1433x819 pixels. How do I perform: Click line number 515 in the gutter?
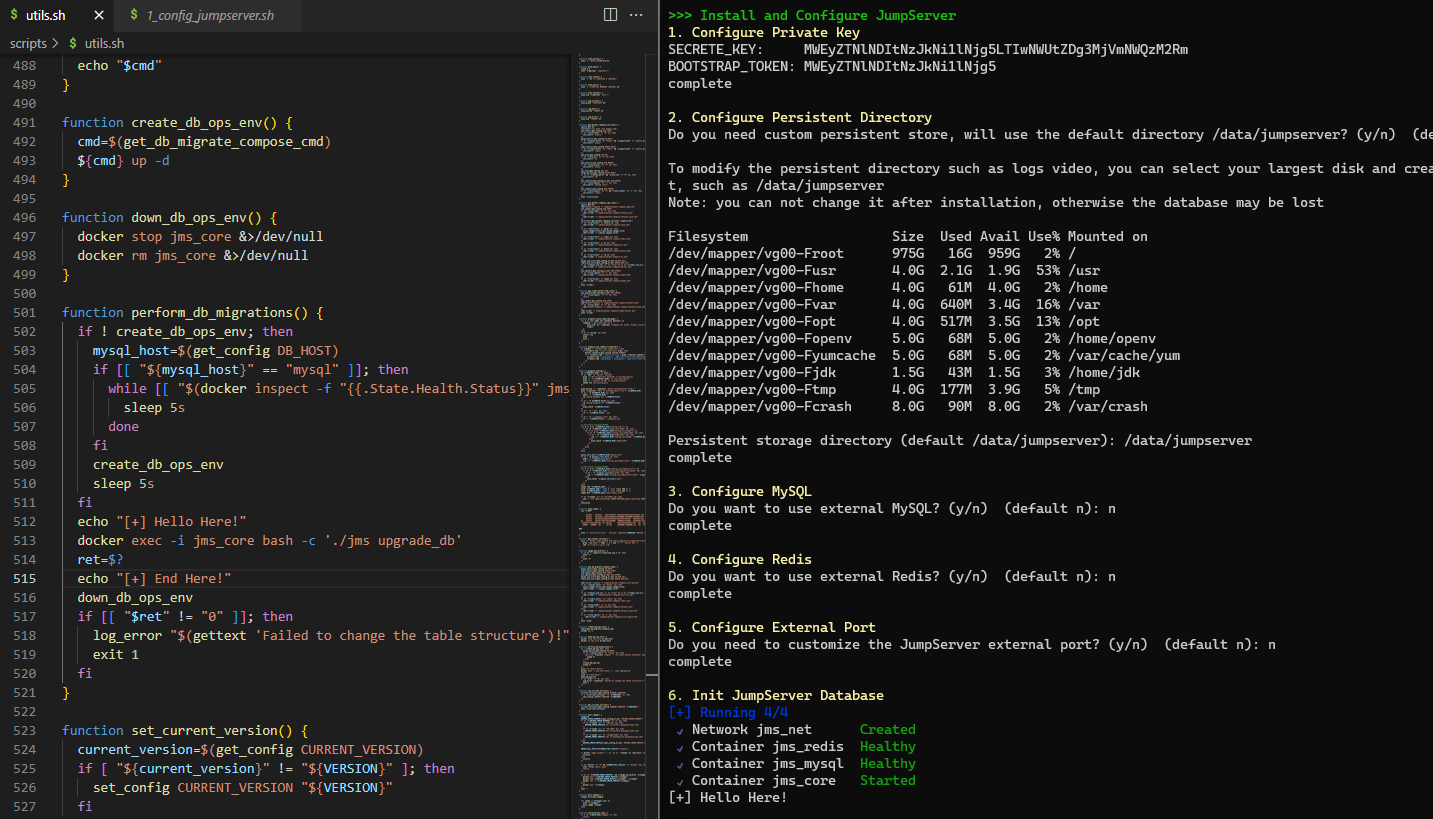[24, 578]
